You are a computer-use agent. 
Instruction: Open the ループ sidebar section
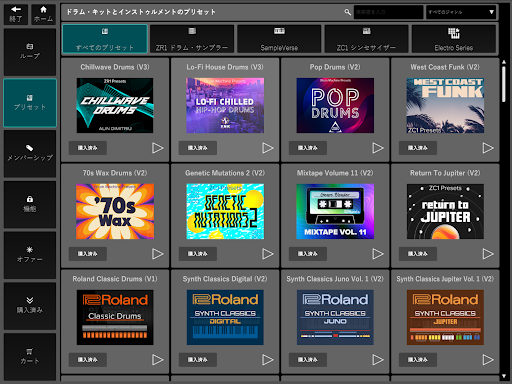click(x=30, y=52)
